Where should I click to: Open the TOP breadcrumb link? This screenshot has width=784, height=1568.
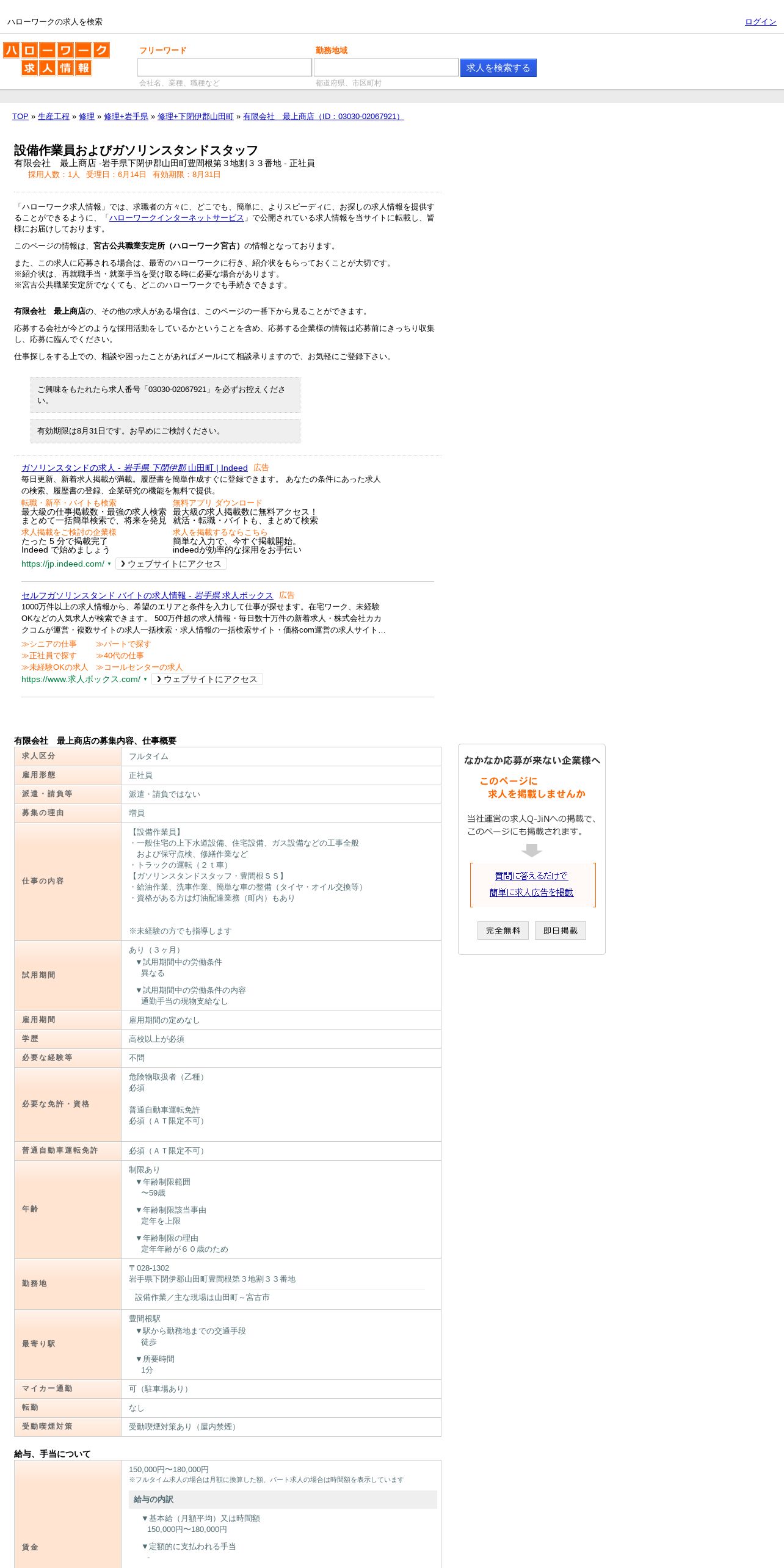(x=20, y=117)
